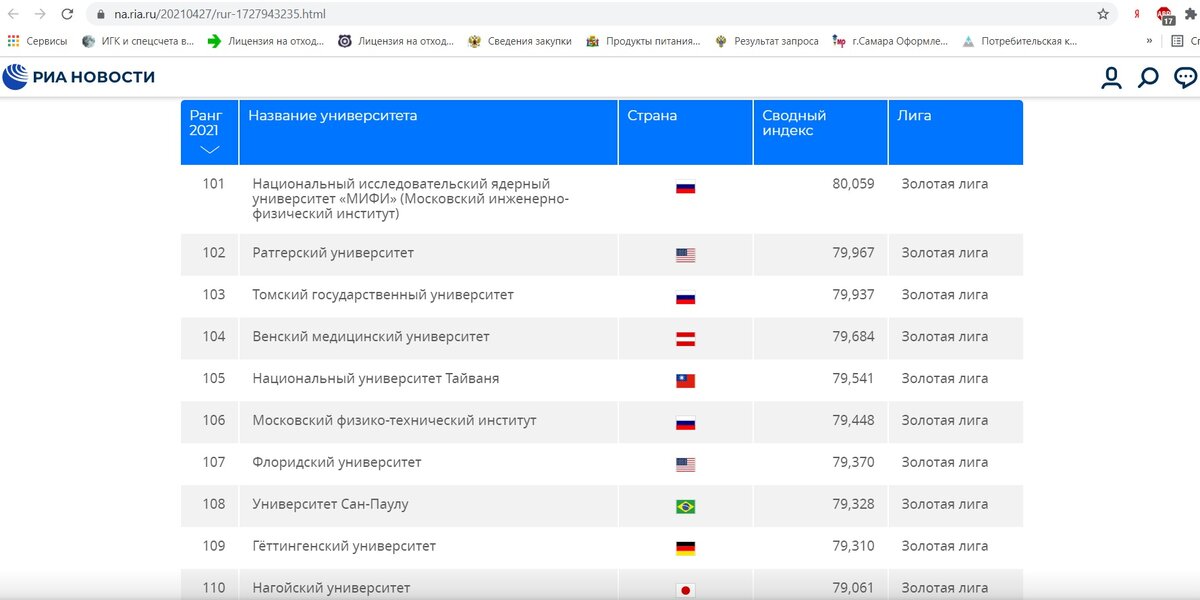Bookmark this page with star icon
This screenshot has width=1200, height=600.
(1103, 14)
